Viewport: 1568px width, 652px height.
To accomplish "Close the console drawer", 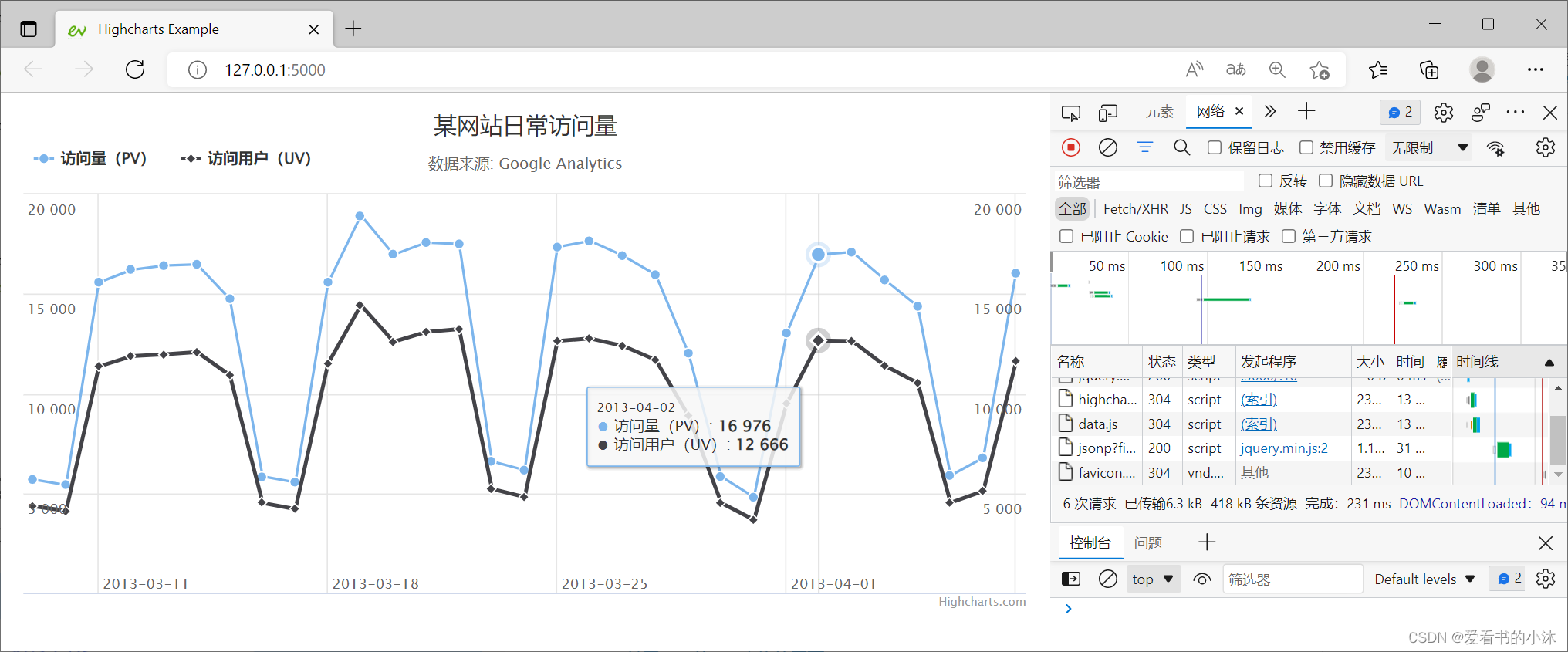I will [1546, 543].
